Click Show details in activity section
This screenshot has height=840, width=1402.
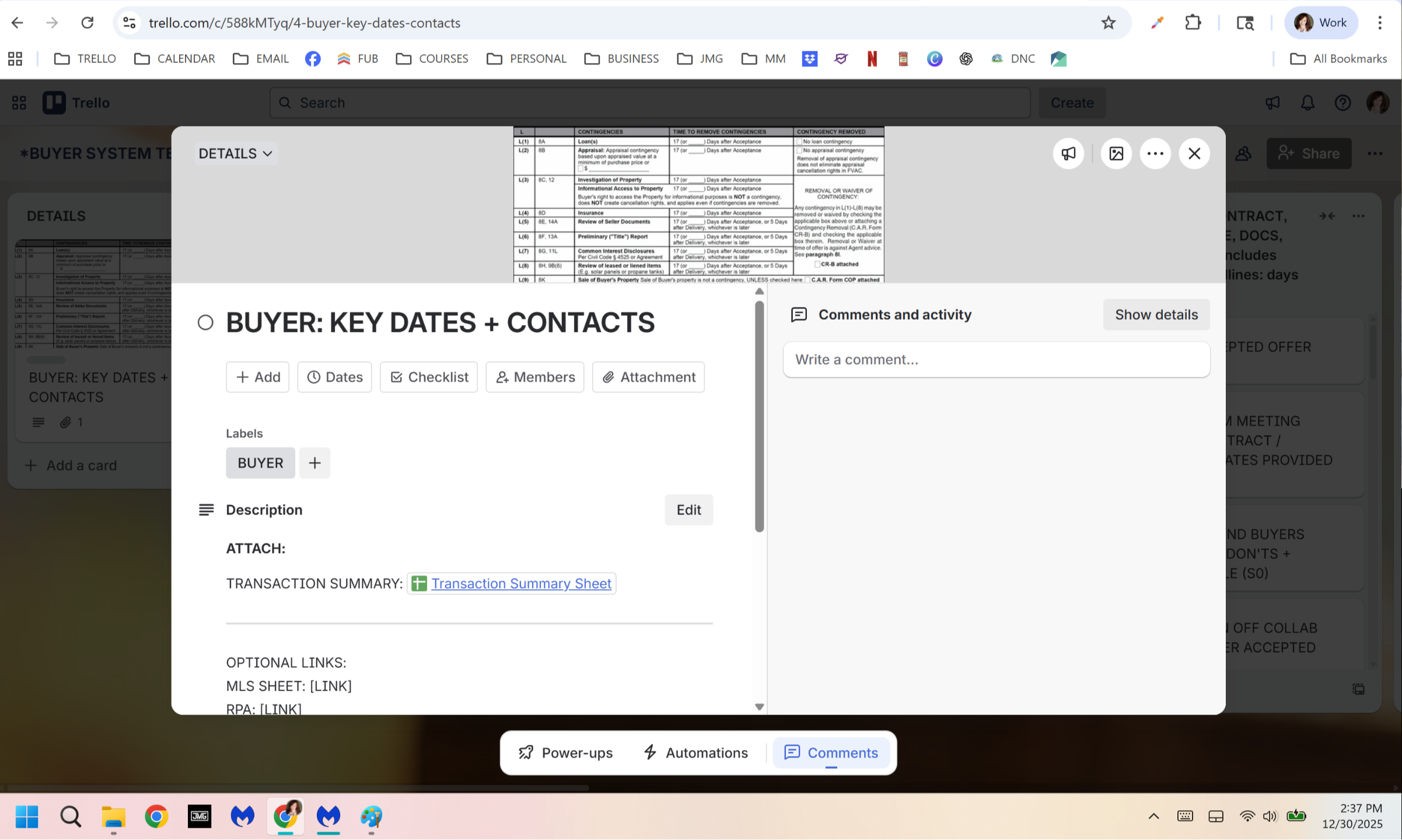pos(1156,314)
